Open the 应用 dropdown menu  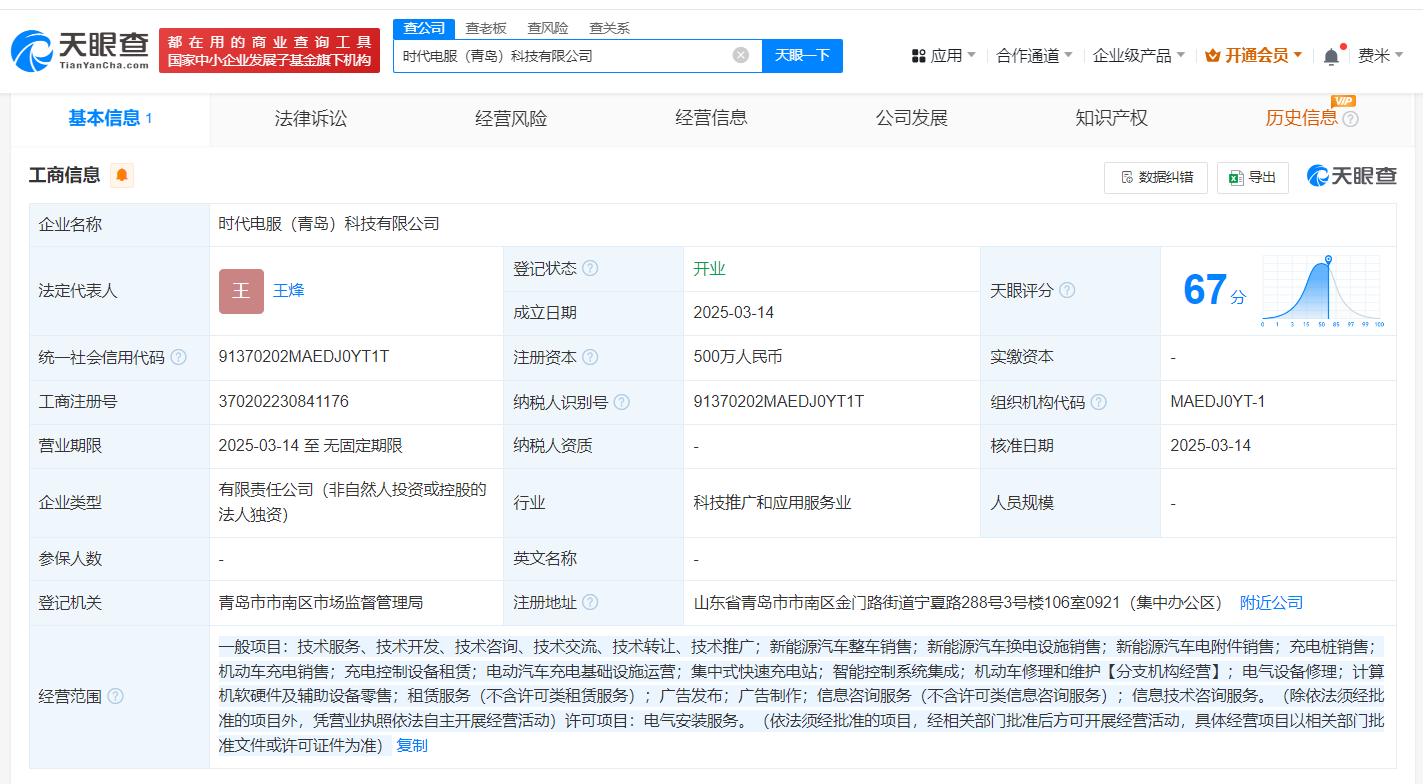(x=944, y=55)
